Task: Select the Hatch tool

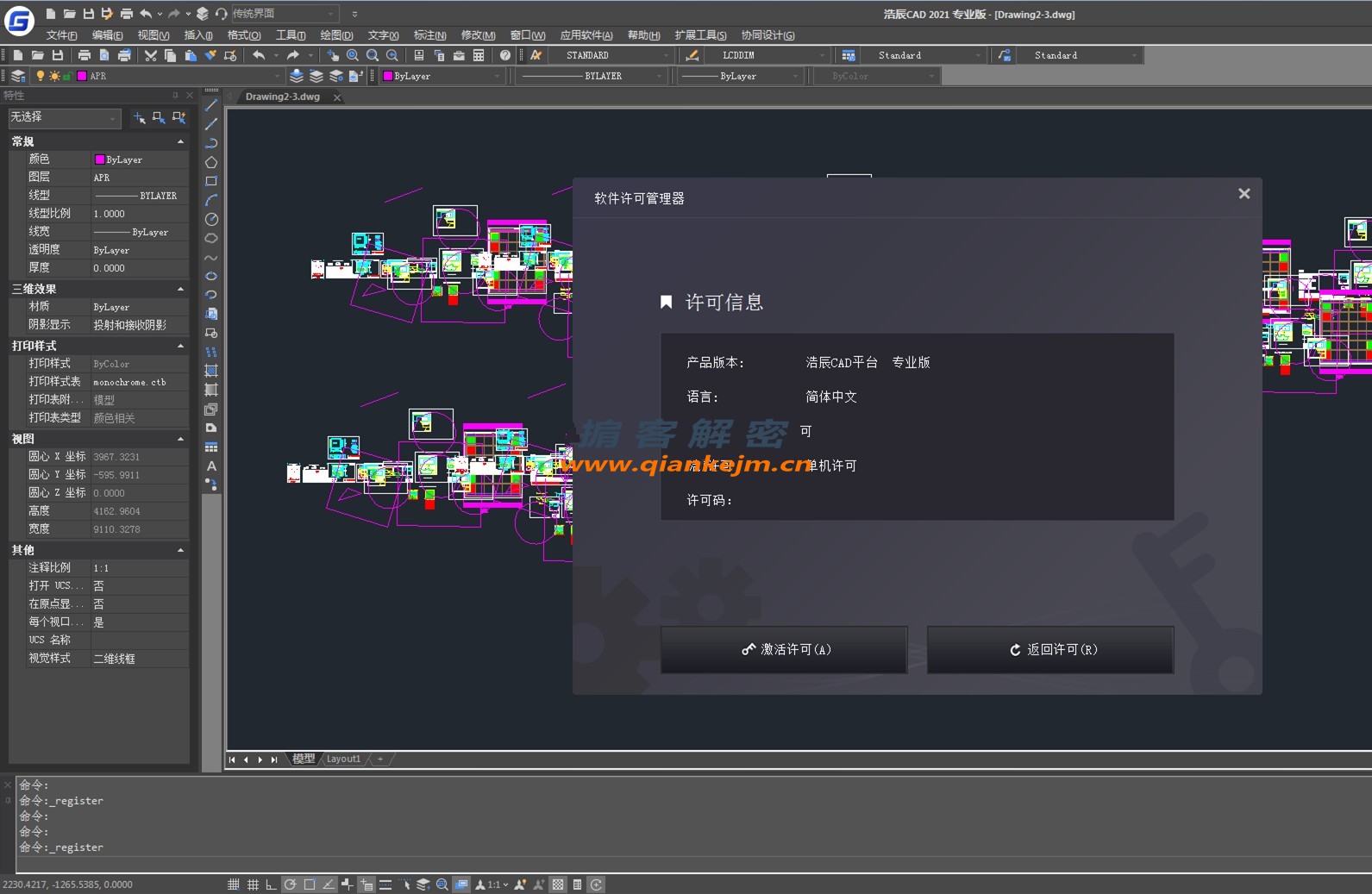Action: 211,371
